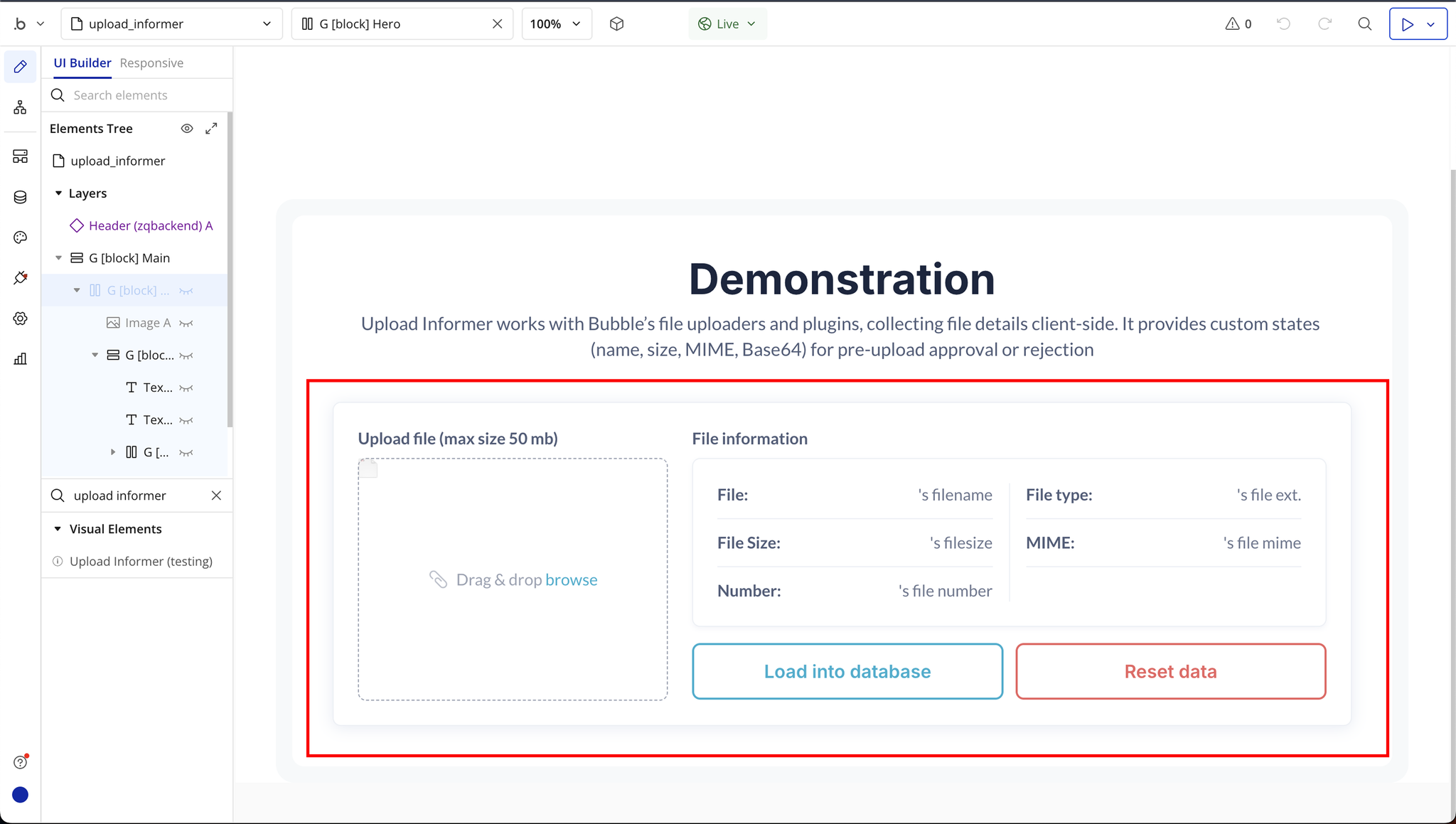Screen dimensions: 1456x824
Task: Collapse the Layers tree section
Action: pos(59,193)
